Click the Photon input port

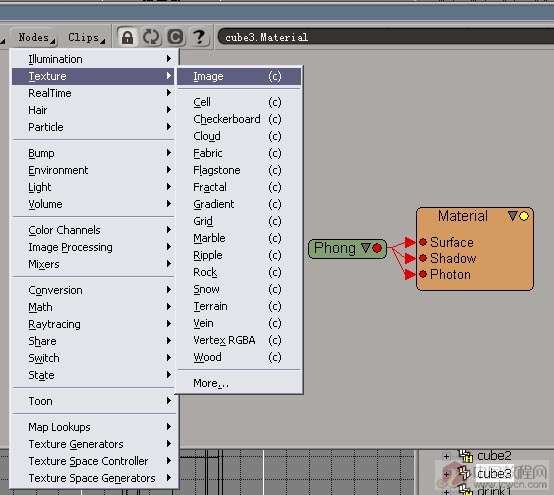423,274
